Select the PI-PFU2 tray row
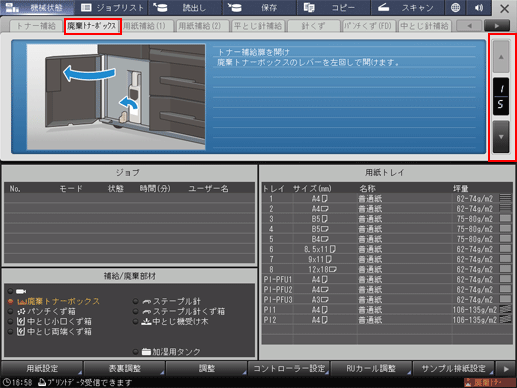517x388 pixels. tap(387, 289)
